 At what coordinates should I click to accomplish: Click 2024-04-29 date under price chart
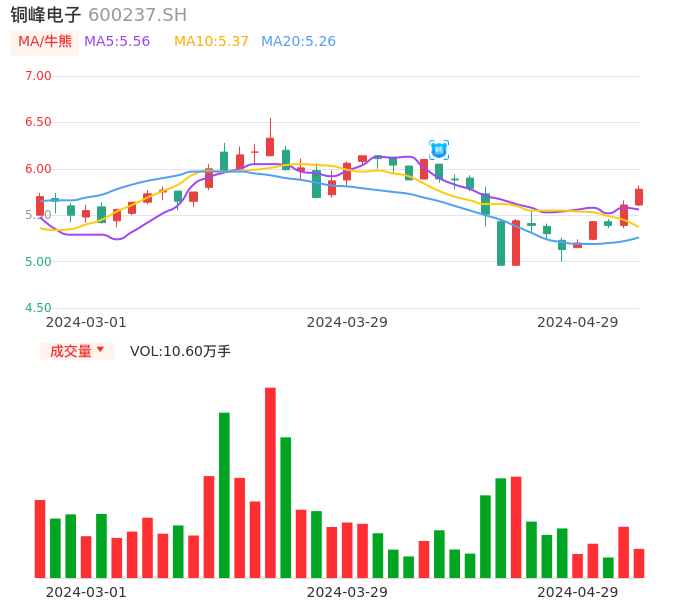click(578, 322)
